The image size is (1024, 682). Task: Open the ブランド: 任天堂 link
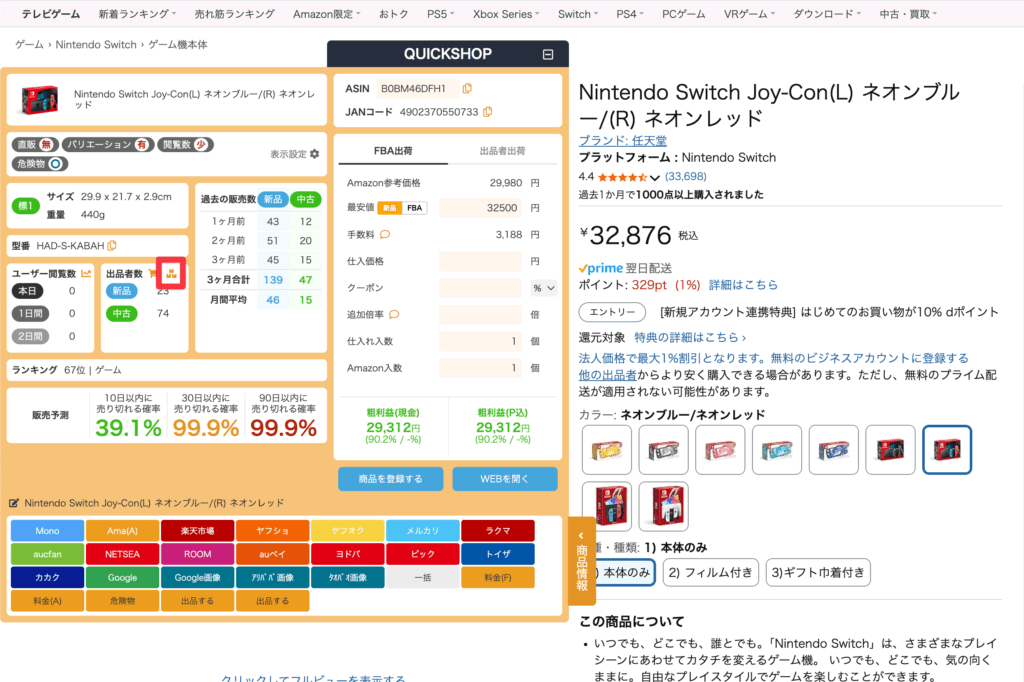click(x=622, y=140)
